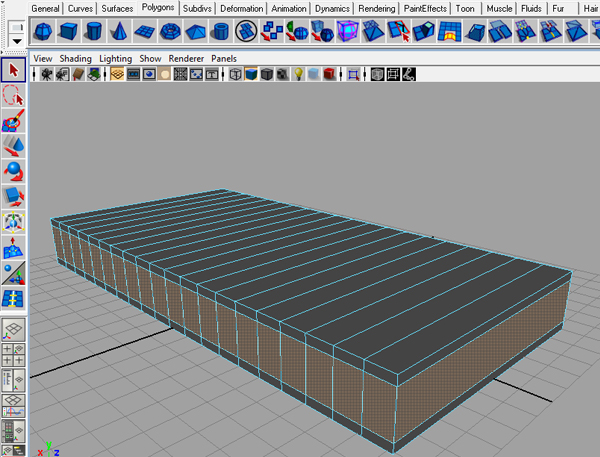
Task: Click the single perspective layout button
Action: pos(14,331)
